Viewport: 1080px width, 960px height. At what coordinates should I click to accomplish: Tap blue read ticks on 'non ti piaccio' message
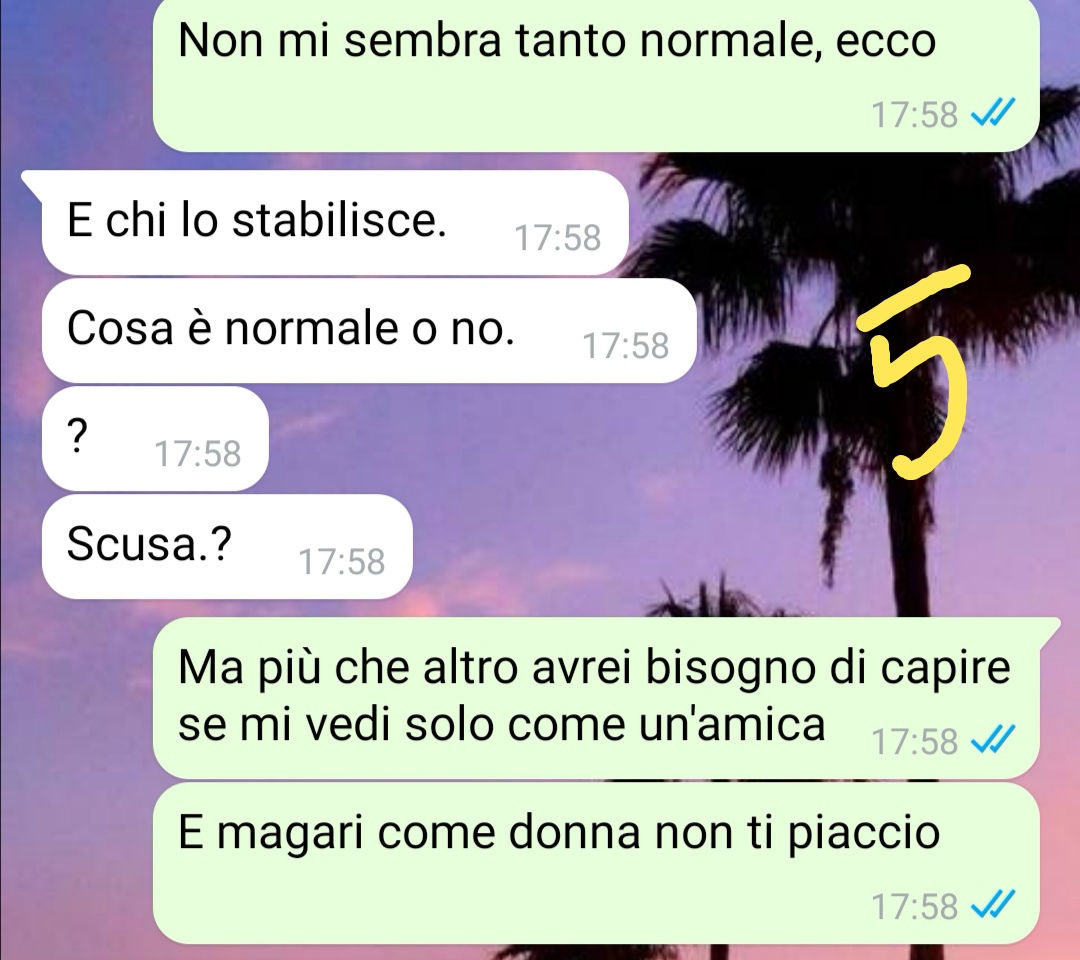[x=993, y=906]
